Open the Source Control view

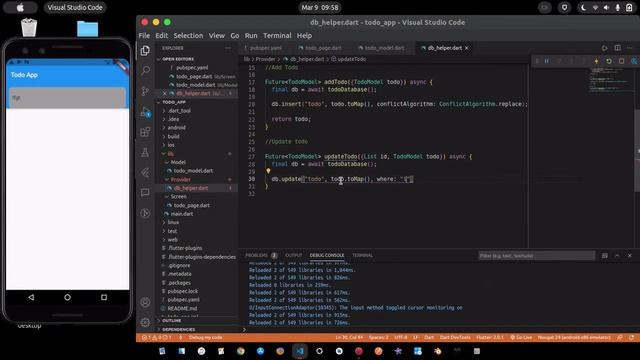145,91
